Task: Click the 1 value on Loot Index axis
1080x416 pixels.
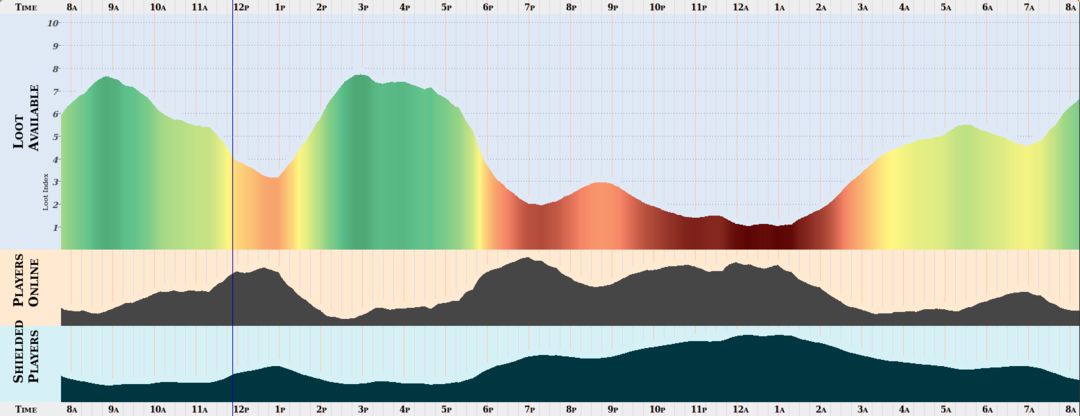Action: click(x=56, y=227)
